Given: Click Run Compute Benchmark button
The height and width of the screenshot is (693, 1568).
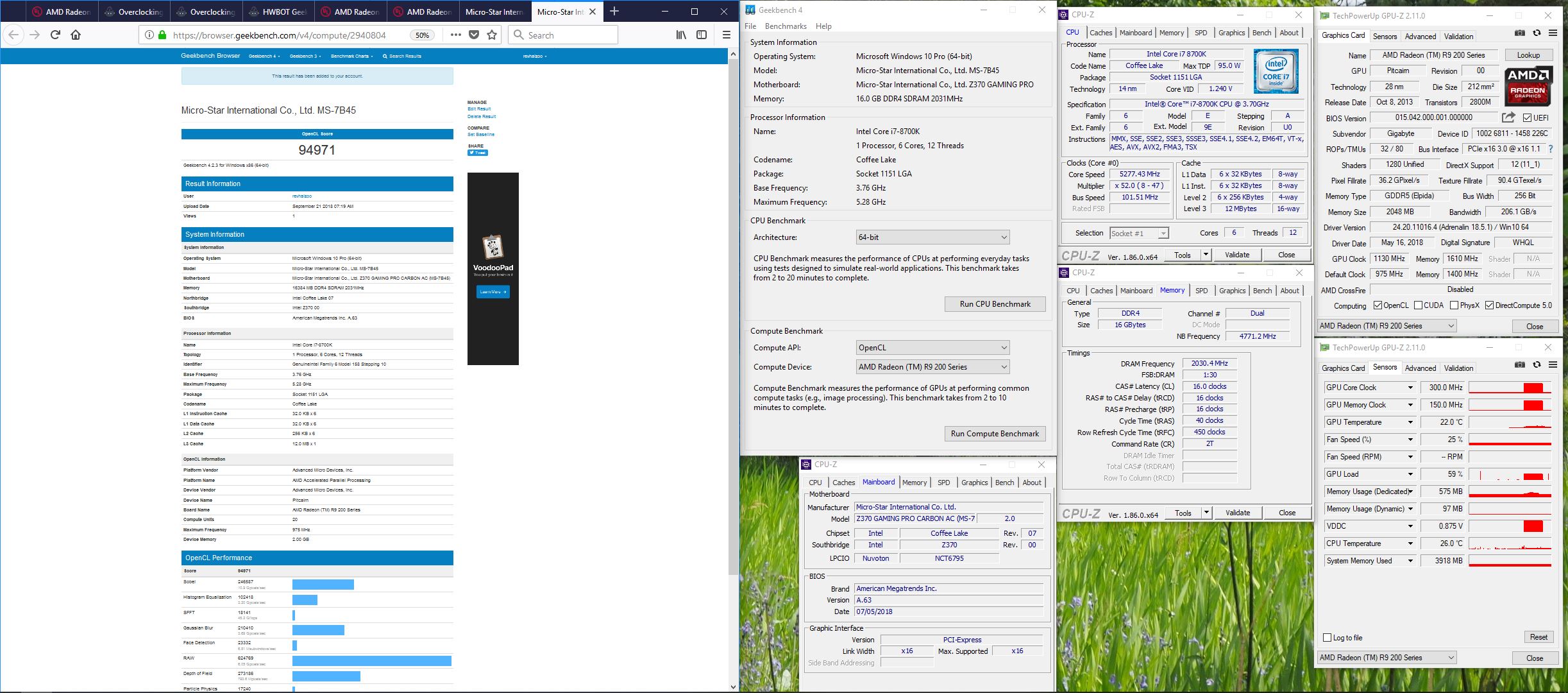Looking at the screenshot, I should [x=995, y=434].
